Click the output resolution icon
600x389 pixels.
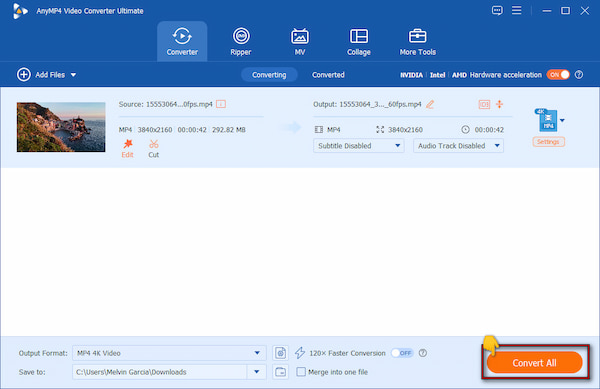coord(380,130)
